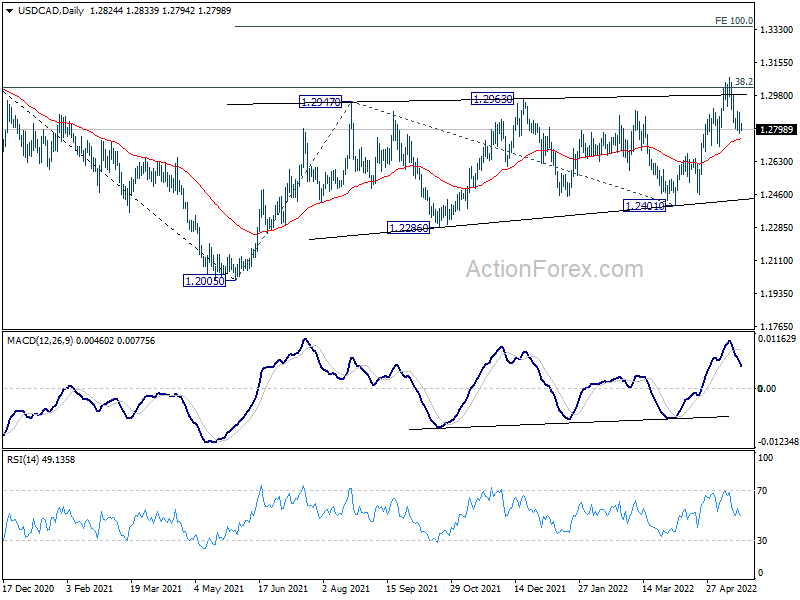Viewport: 800px width, 600px height.
Task: Click the 14 Dec 2021 date marker
Action: pos(540,590)
